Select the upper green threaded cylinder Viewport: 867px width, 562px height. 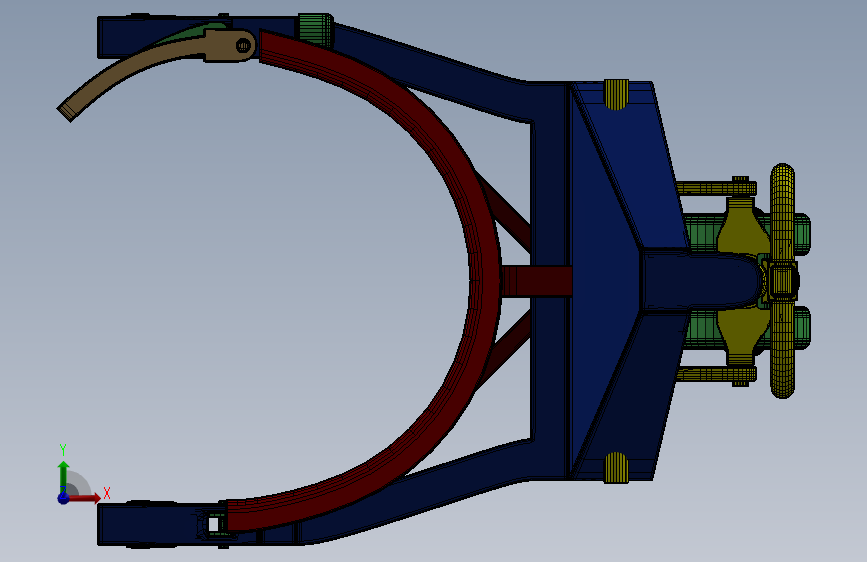(x=703, y=233)
